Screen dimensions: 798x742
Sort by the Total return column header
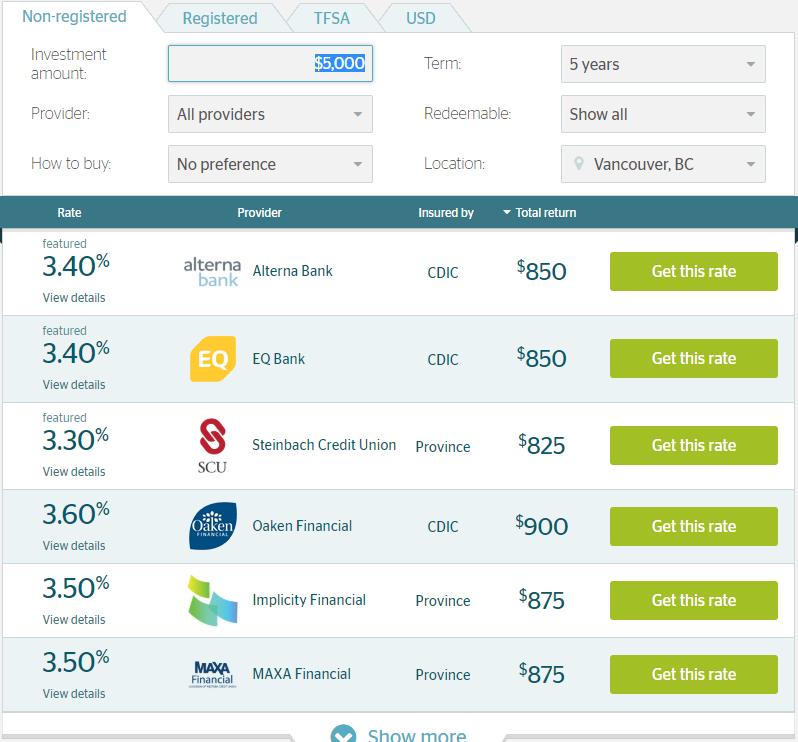pyautogui.click(x=546, y=213)
